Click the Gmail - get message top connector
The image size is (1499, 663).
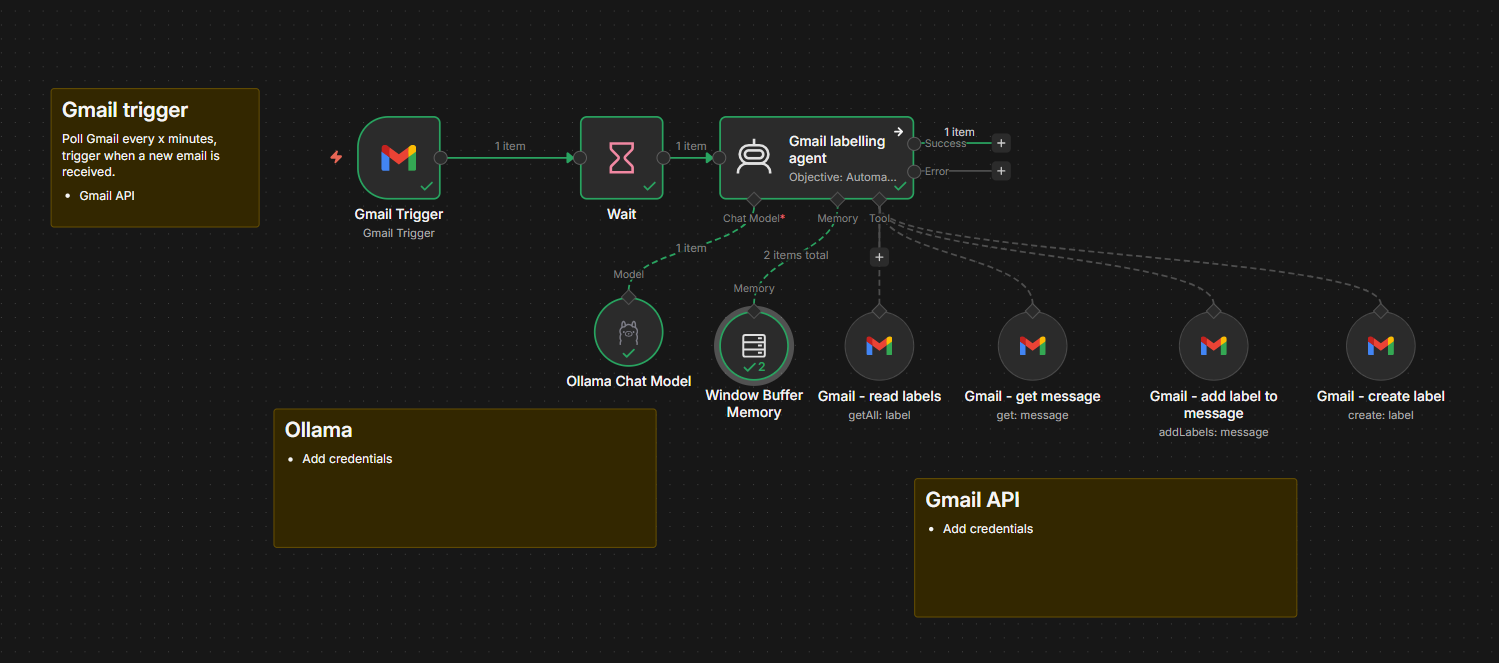pos(1032,311)
